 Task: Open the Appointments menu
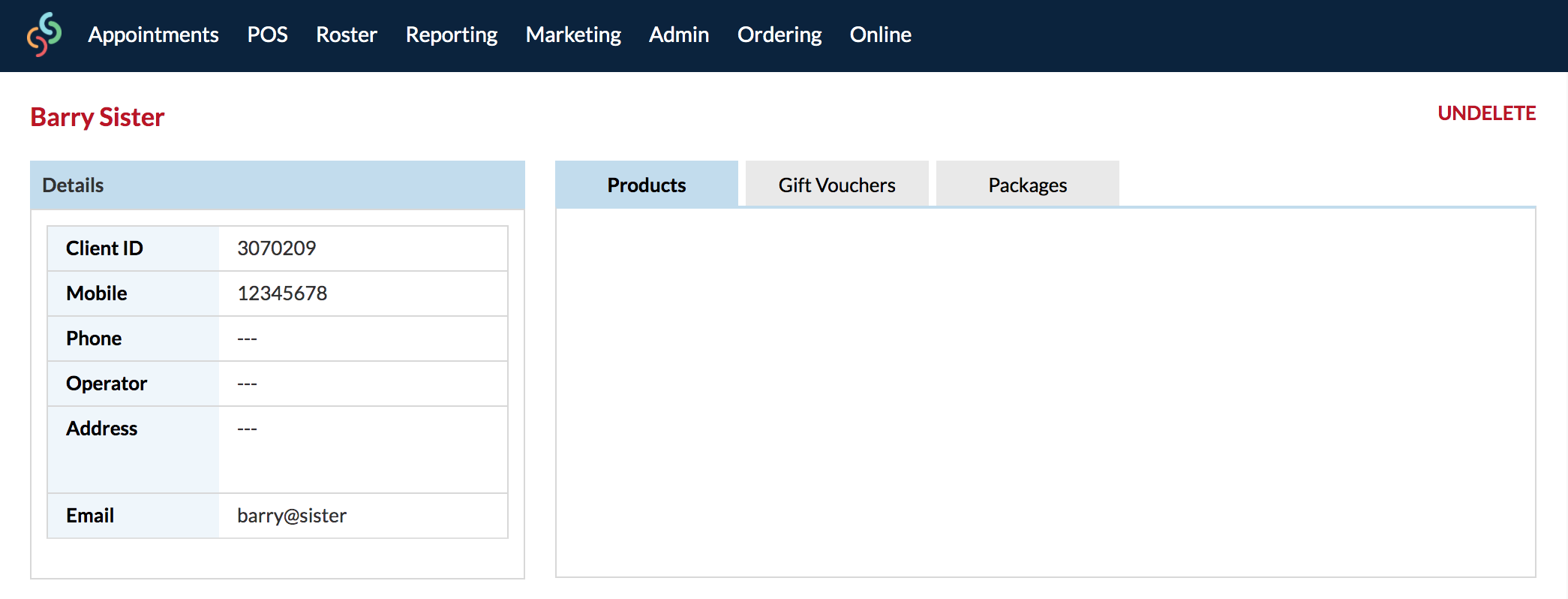(x=153, y=35)
